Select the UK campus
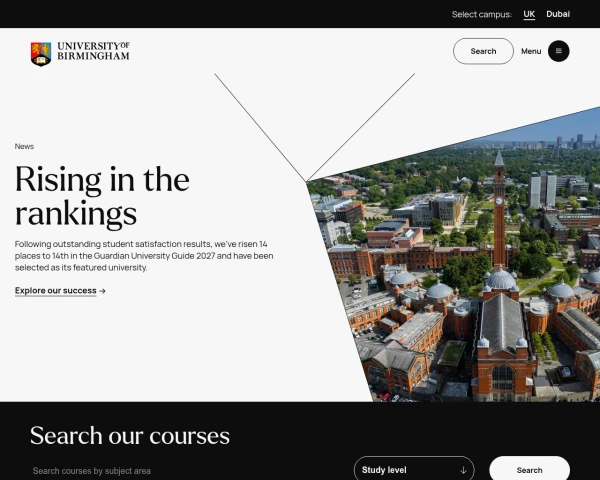 [529, 14]
